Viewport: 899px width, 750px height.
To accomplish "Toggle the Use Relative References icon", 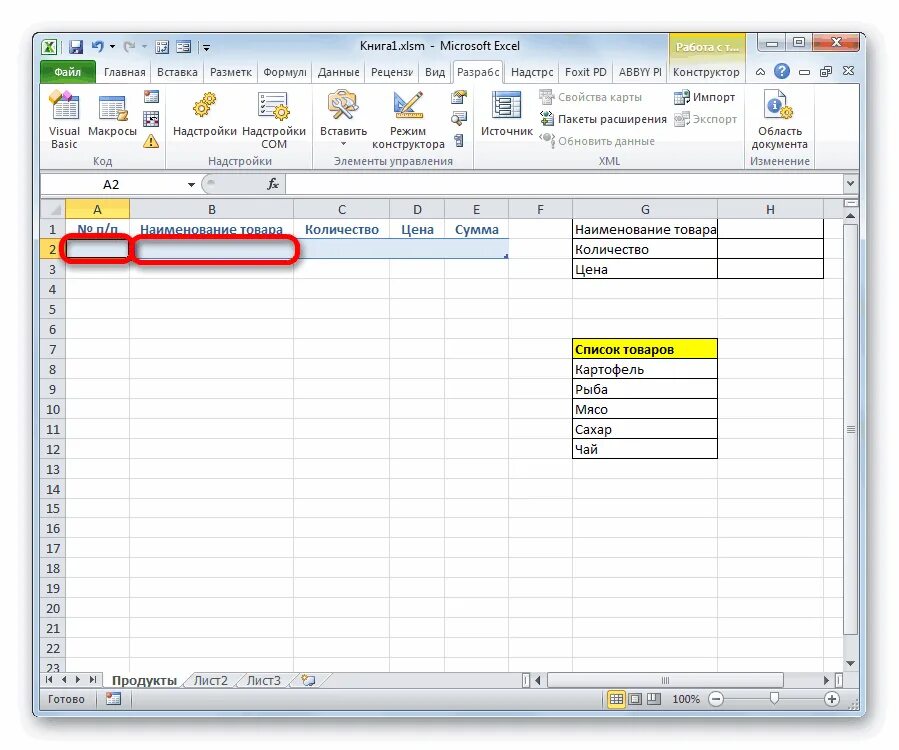I will [x=151, y=119].
